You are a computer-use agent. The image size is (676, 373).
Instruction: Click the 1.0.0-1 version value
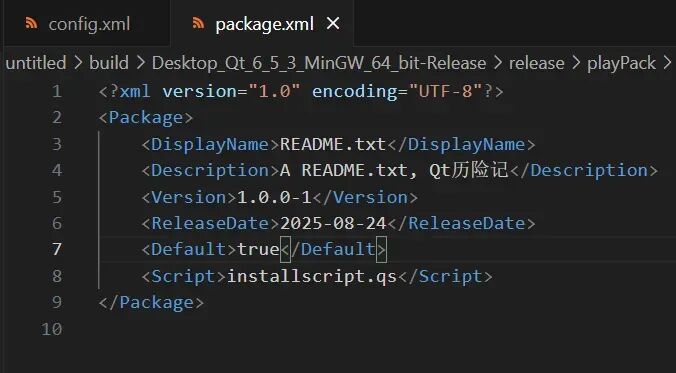[274, 197]
